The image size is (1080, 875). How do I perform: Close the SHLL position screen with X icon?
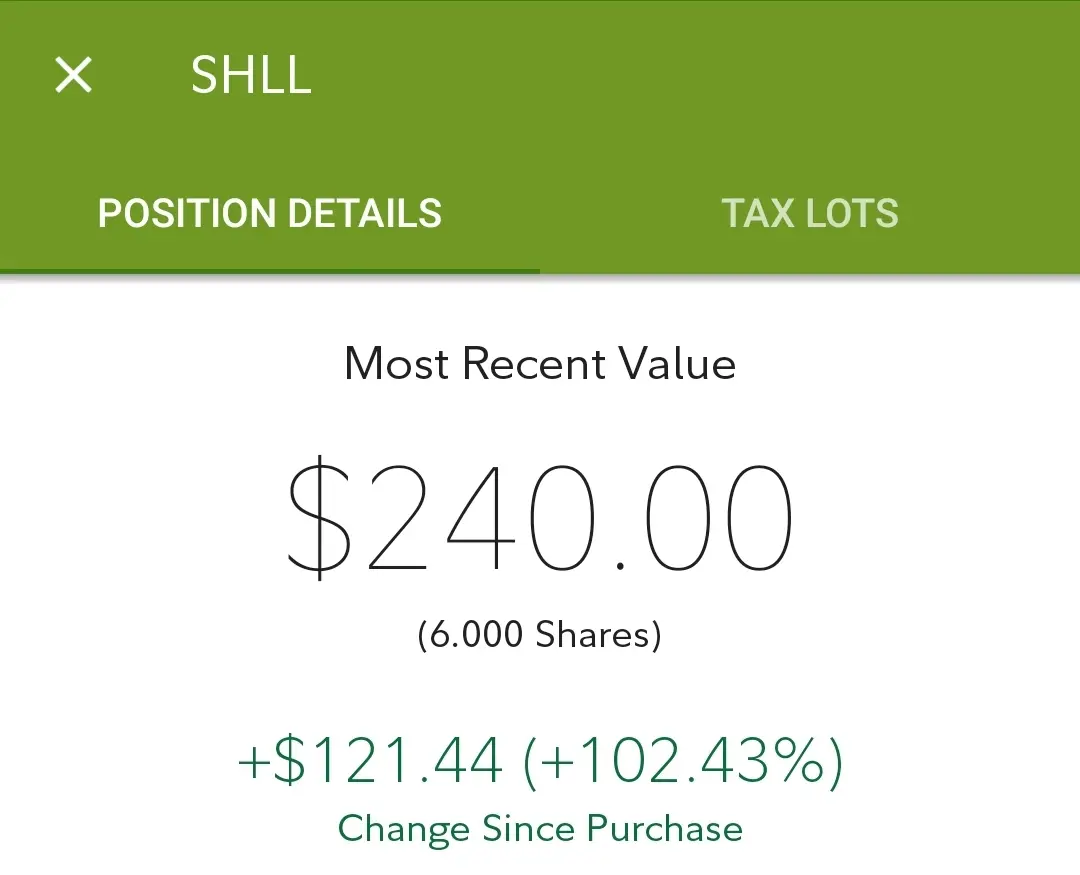coord(73,74)
